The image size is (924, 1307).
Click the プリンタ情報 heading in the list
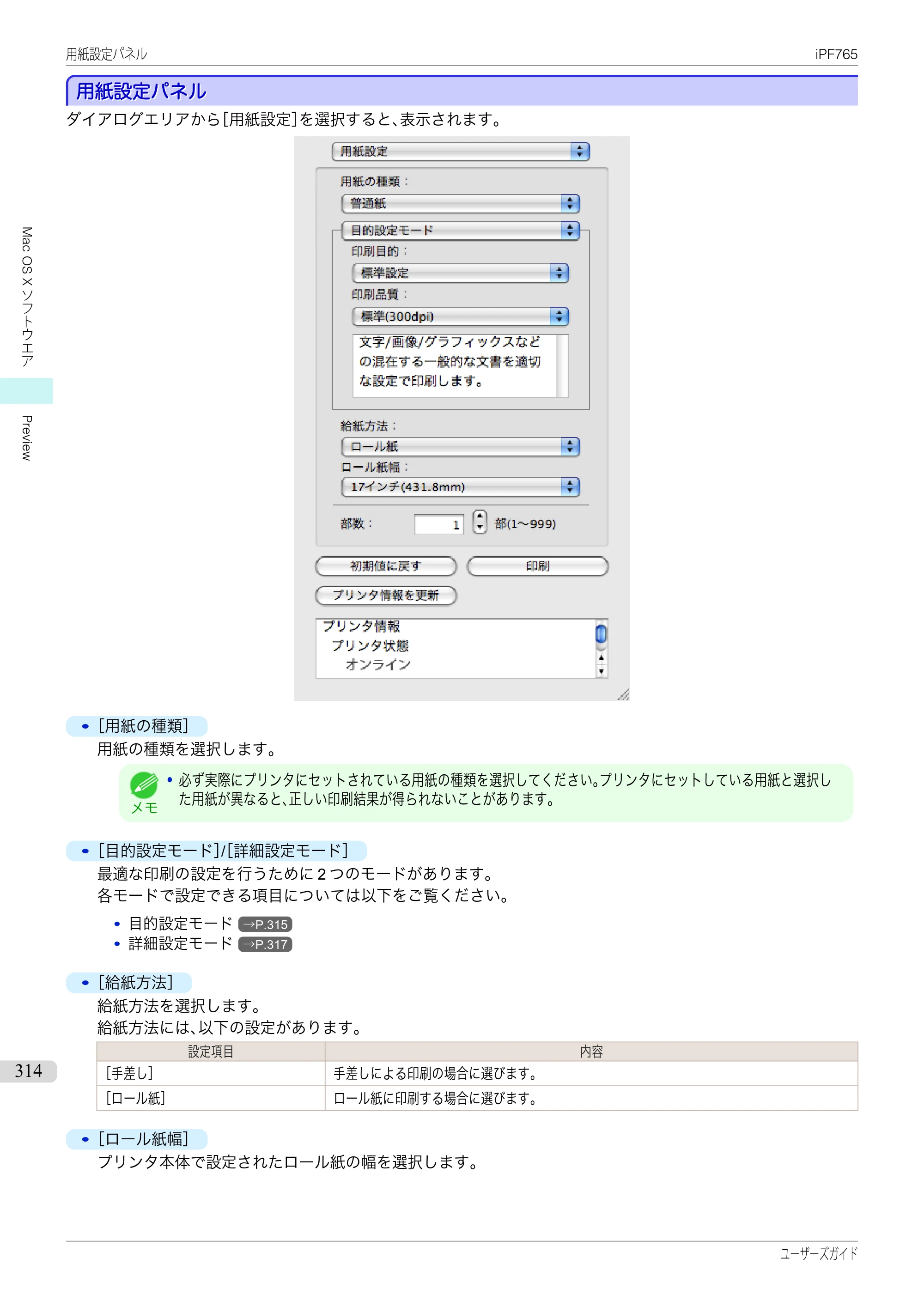pos(362,626)
